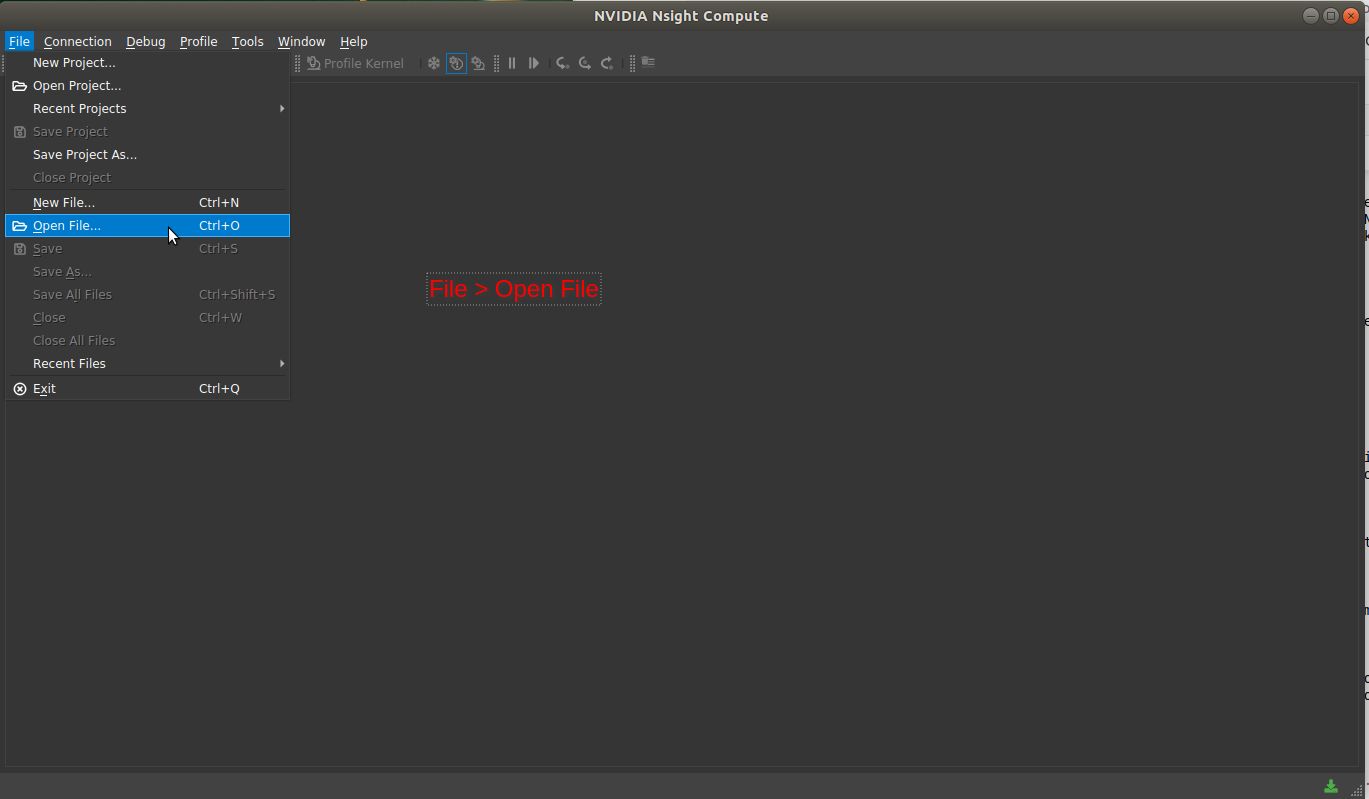Click the list-style icon at toolbar end
The height and width of the screenshot is (799, 1369).
648,62
